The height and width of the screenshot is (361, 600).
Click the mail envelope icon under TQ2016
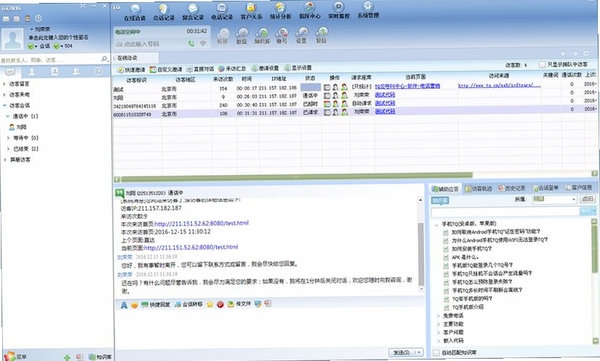click(6, 18)
